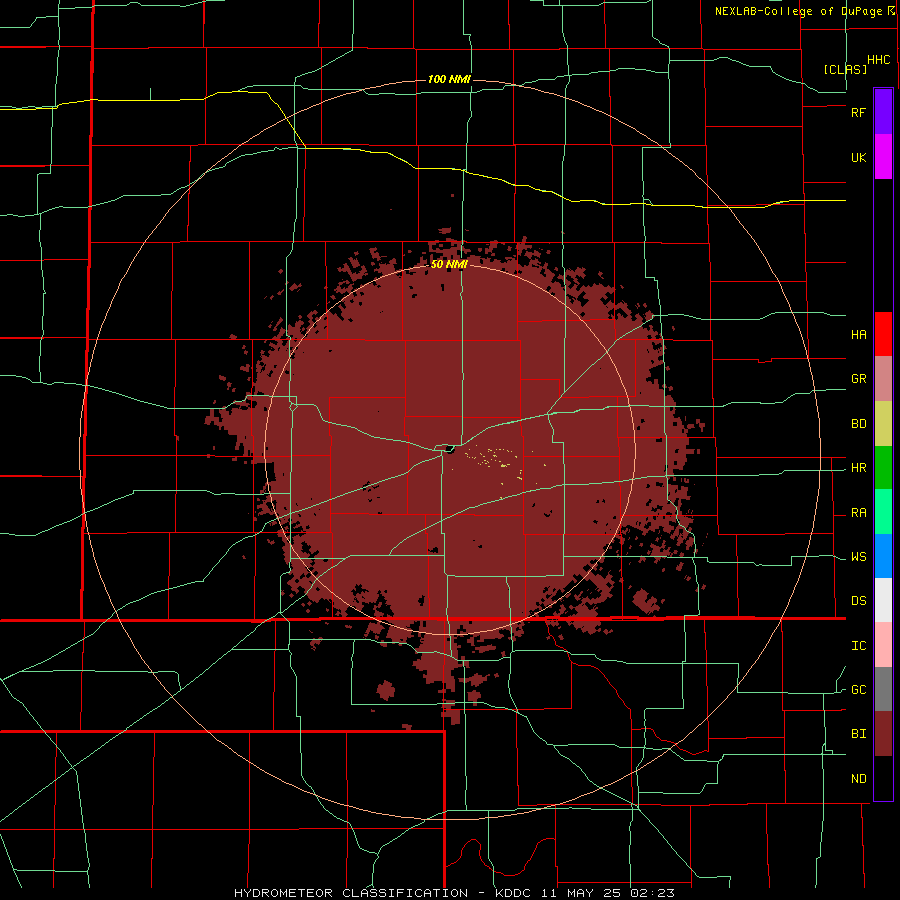Click the black ND legend swatch

click(883, 778)
